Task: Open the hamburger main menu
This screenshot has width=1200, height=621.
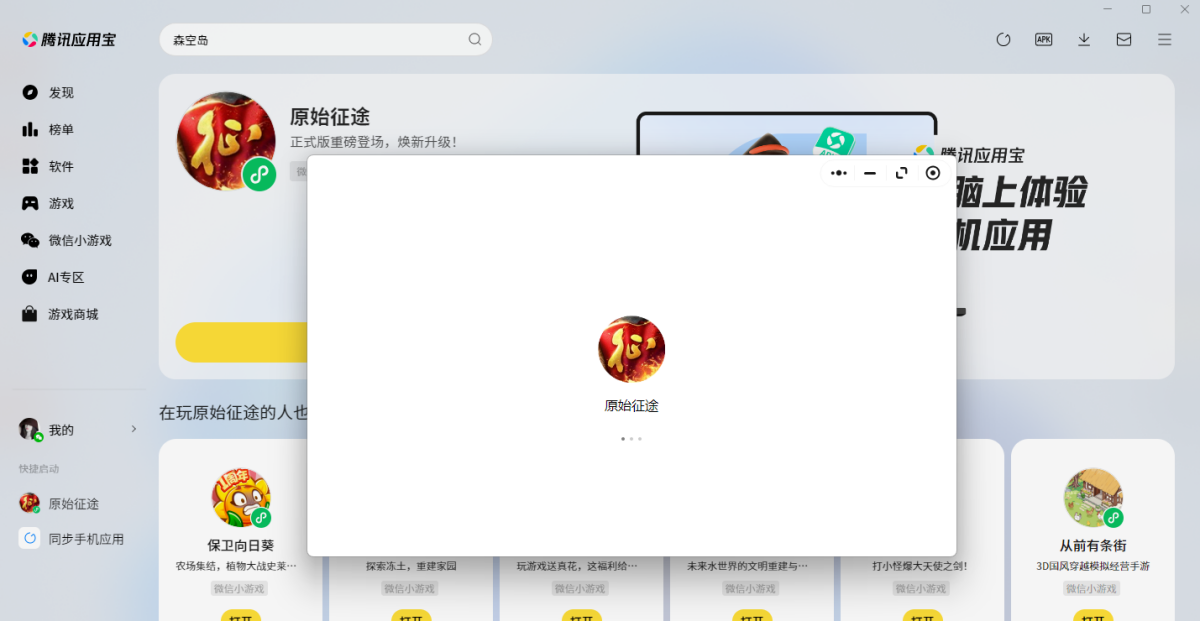Action: pos(1165,40)
